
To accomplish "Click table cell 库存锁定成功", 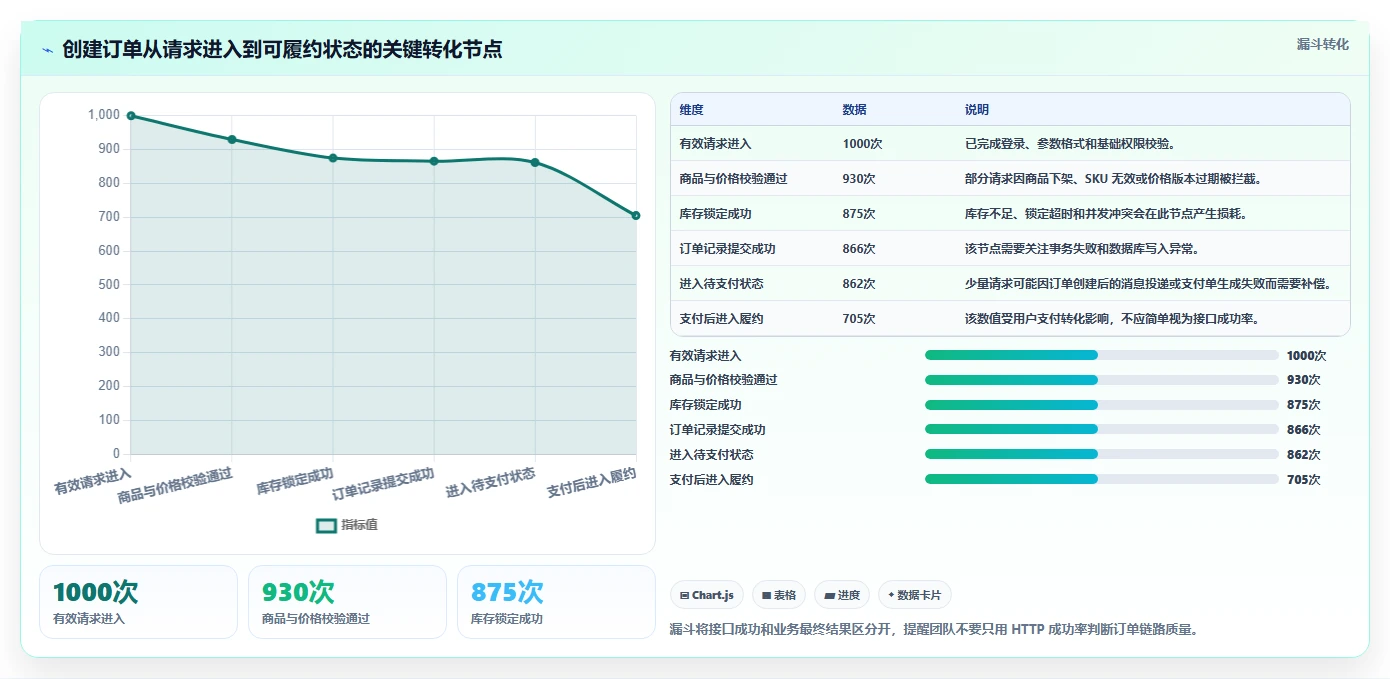I will [x=715, y=214].
